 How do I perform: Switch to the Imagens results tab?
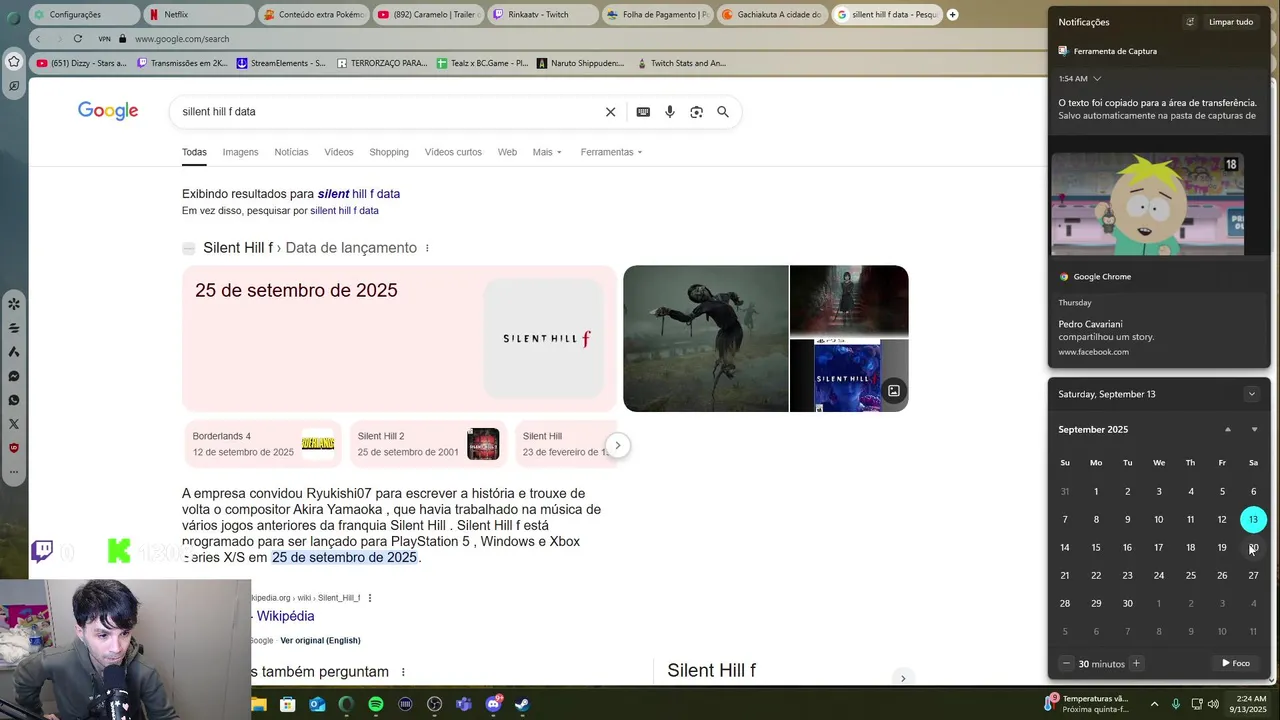pos(240,152)
